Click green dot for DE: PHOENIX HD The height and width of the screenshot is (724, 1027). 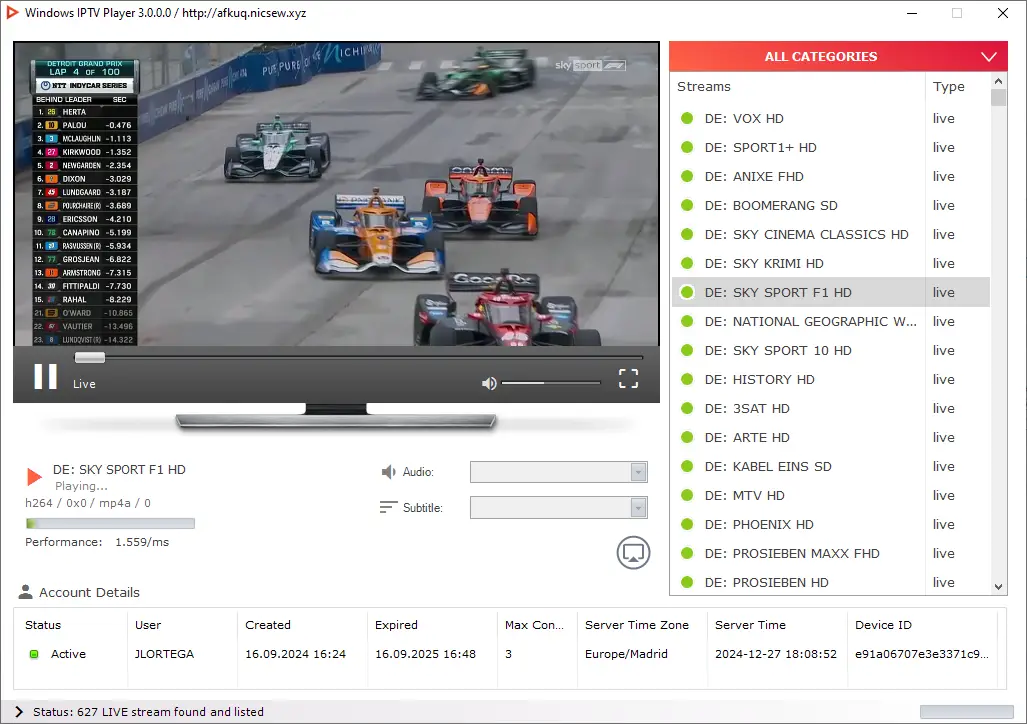tap(687, 524)
